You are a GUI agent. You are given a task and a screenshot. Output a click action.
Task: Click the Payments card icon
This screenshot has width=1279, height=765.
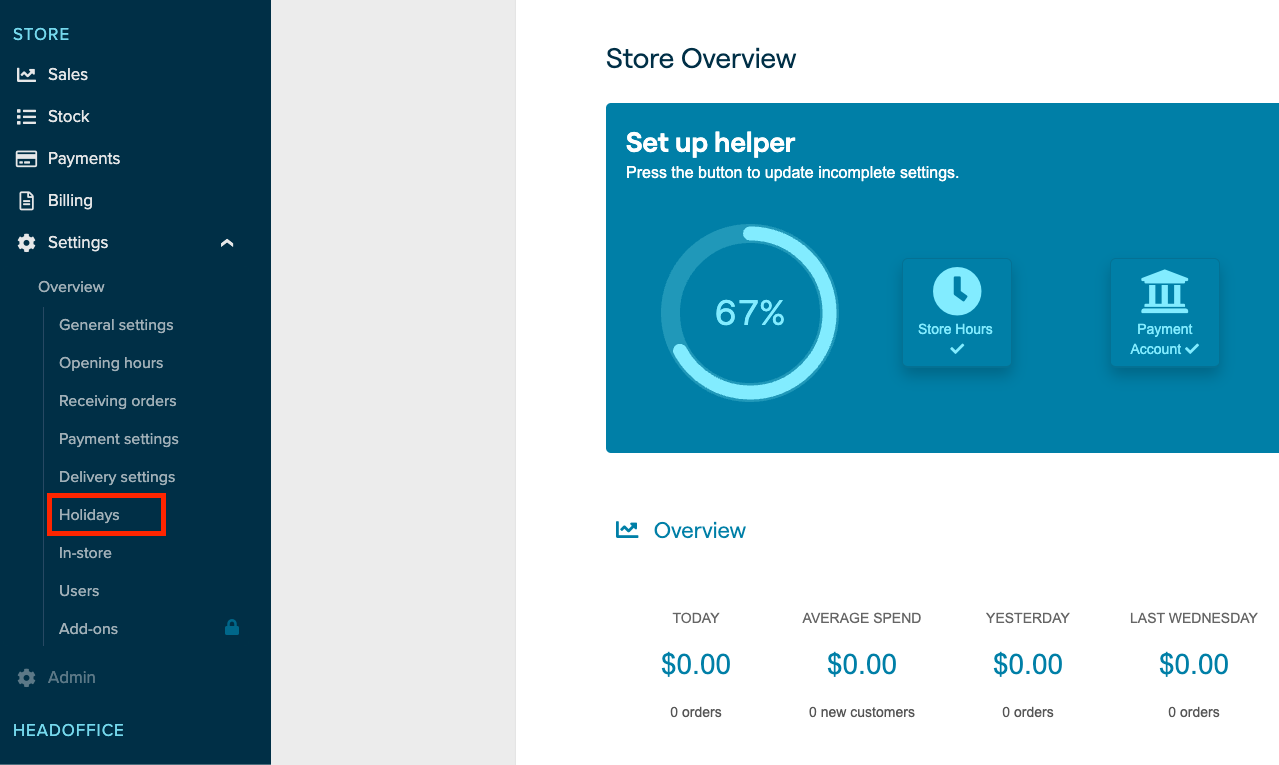[25, 158]
